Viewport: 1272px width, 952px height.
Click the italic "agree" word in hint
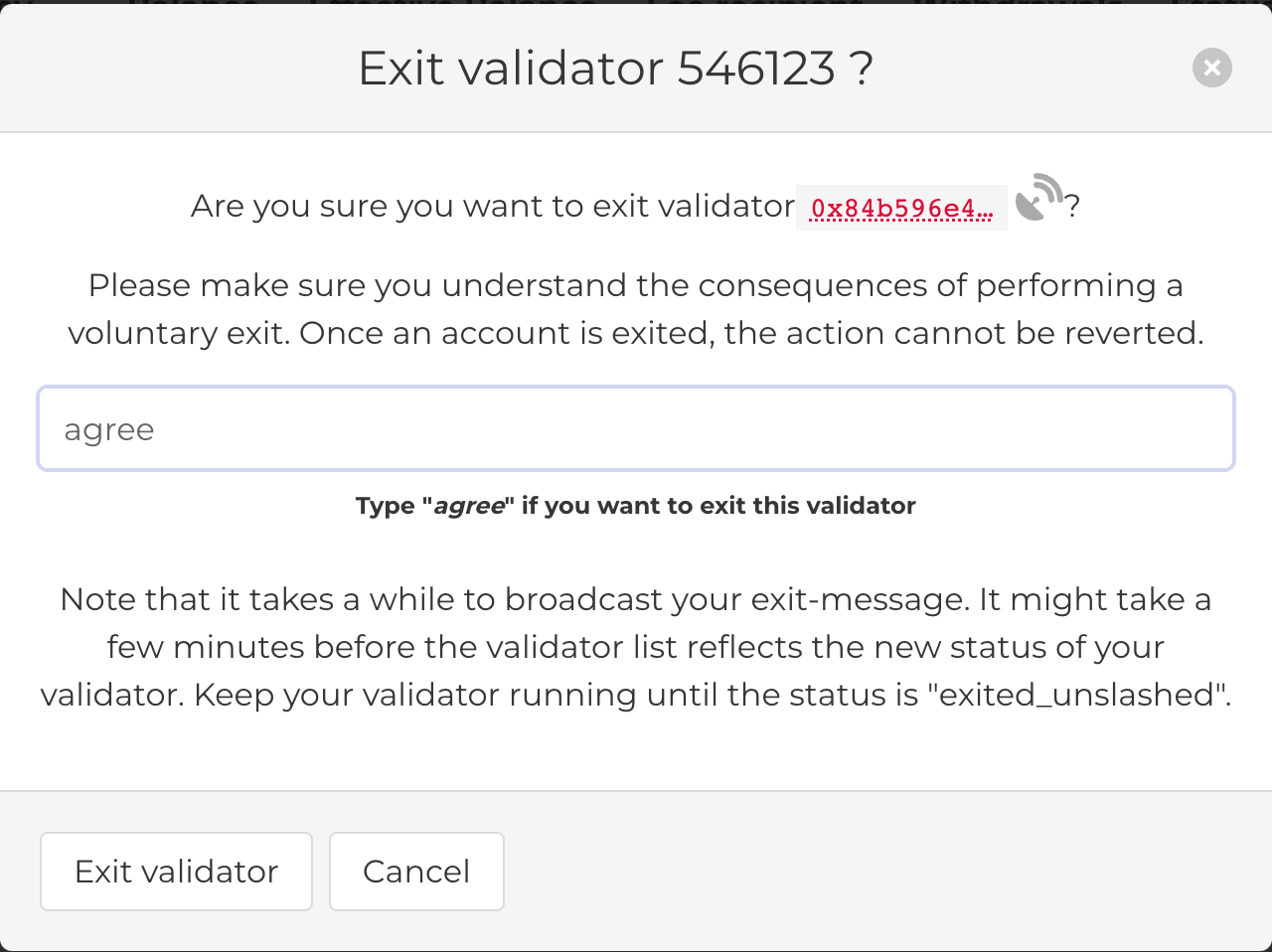point(469,506)
